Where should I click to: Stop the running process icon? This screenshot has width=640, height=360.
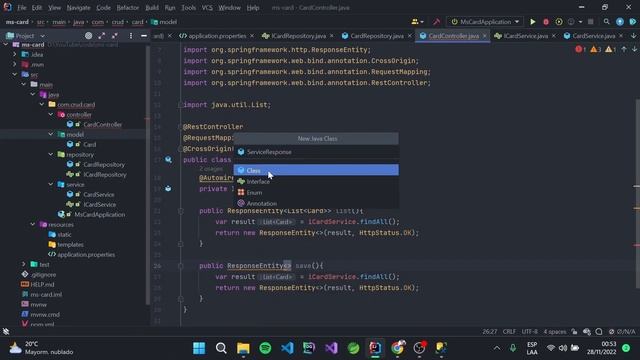(590, 22)
